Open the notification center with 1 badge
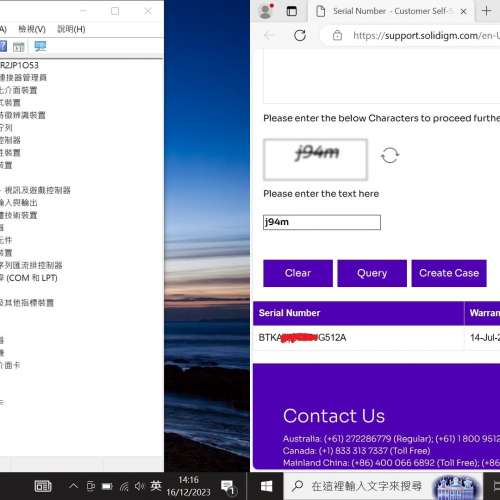The width and height of the screenshot is (500, 500). tap(229, 487)
